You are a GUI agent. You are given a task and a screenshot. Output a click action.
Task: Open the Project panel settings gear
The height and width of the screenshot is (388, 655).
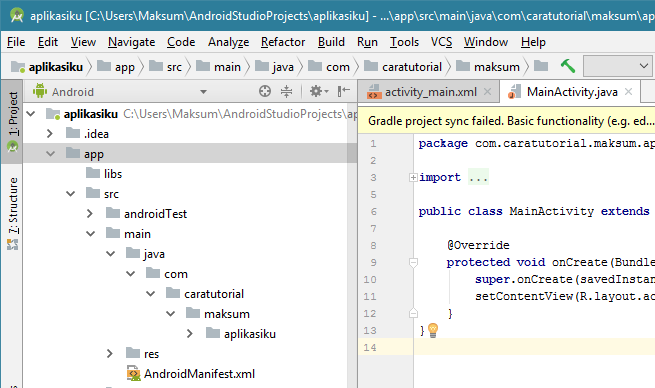(319, 91)
